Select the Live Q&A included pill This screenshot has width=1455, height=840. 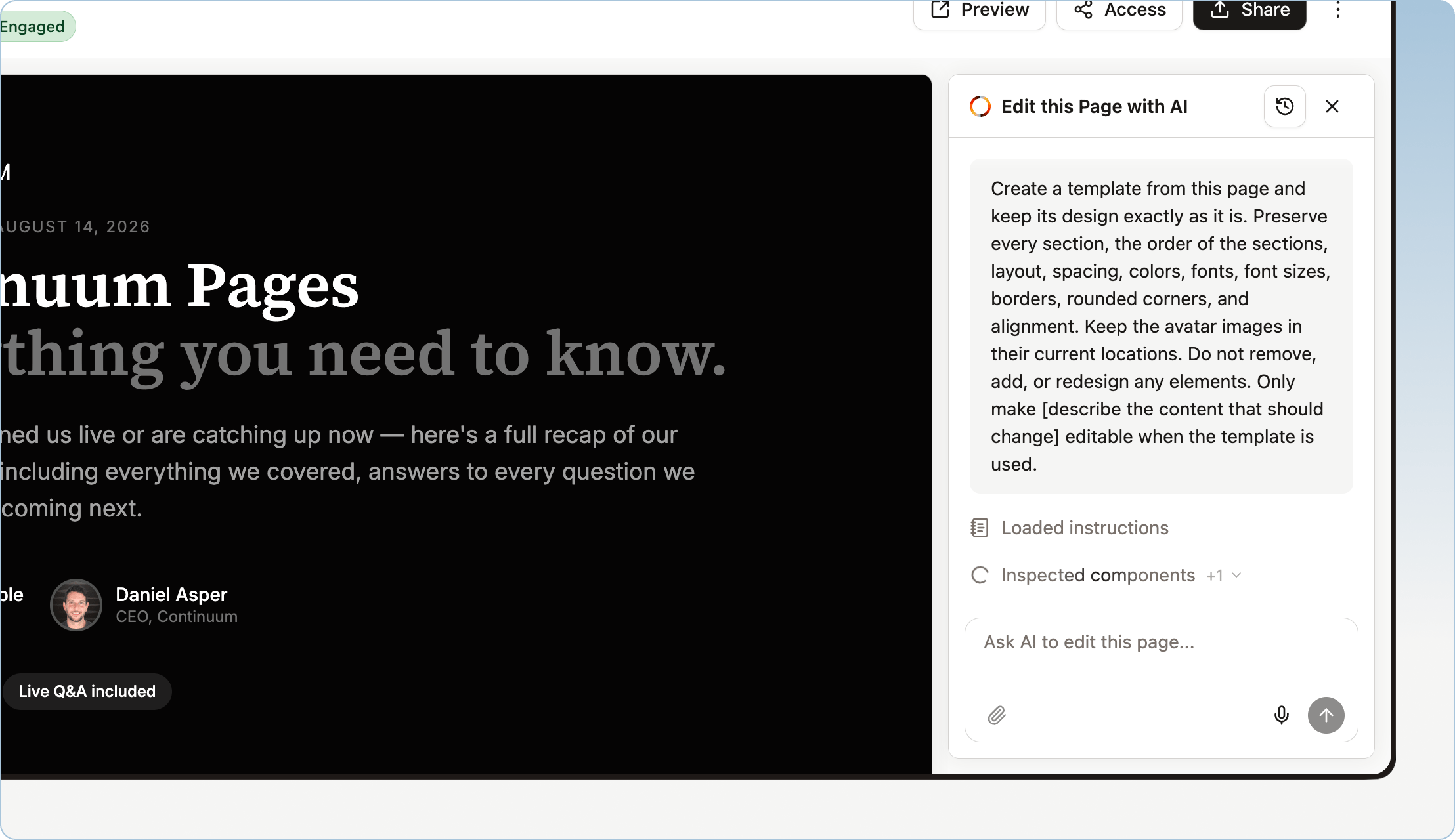(x=87, y=692)
